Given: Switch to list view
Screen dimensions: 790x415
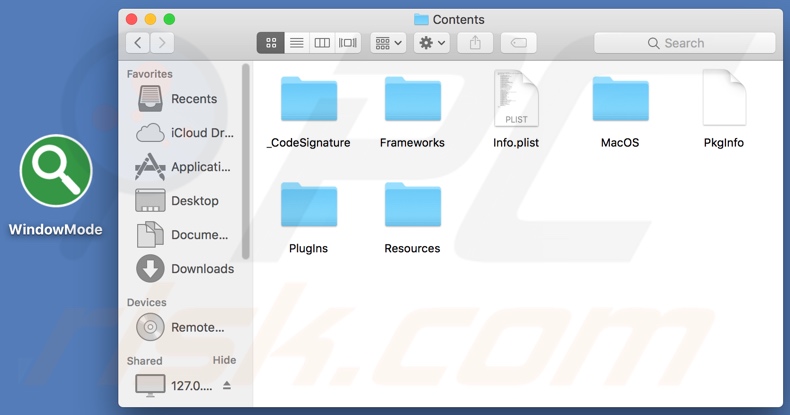Looking at the screenshot, I should tap(297, 43).
